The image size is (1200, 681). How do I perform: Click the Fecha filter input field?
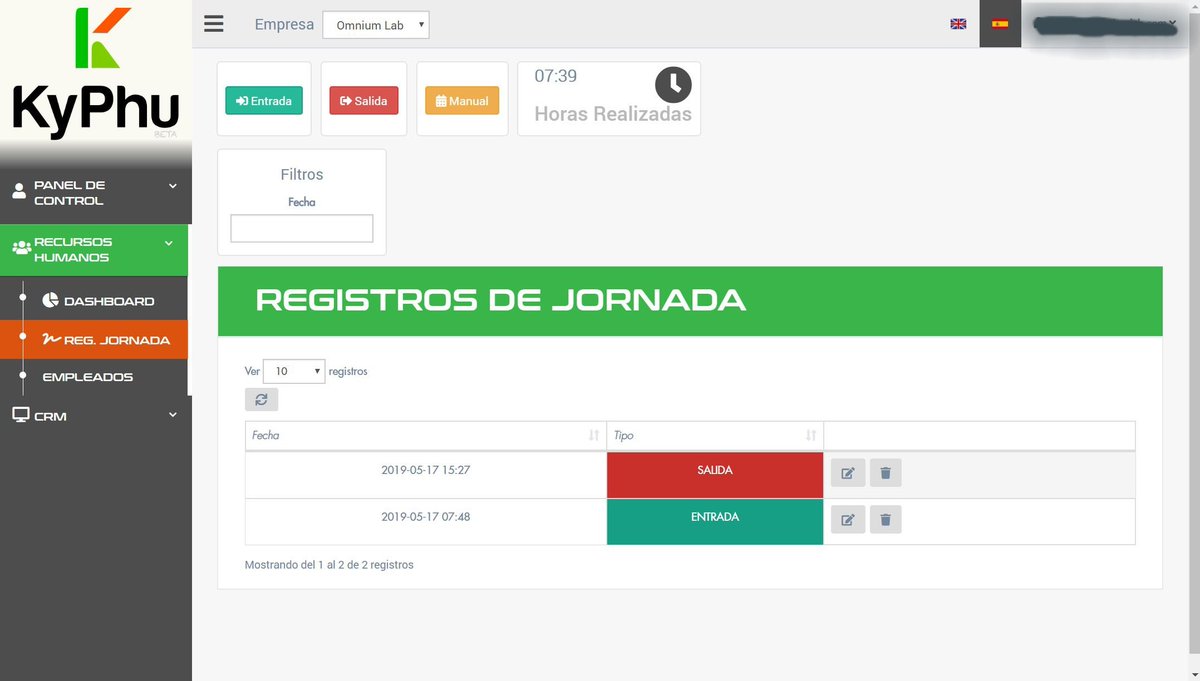[x=302, y=228]
